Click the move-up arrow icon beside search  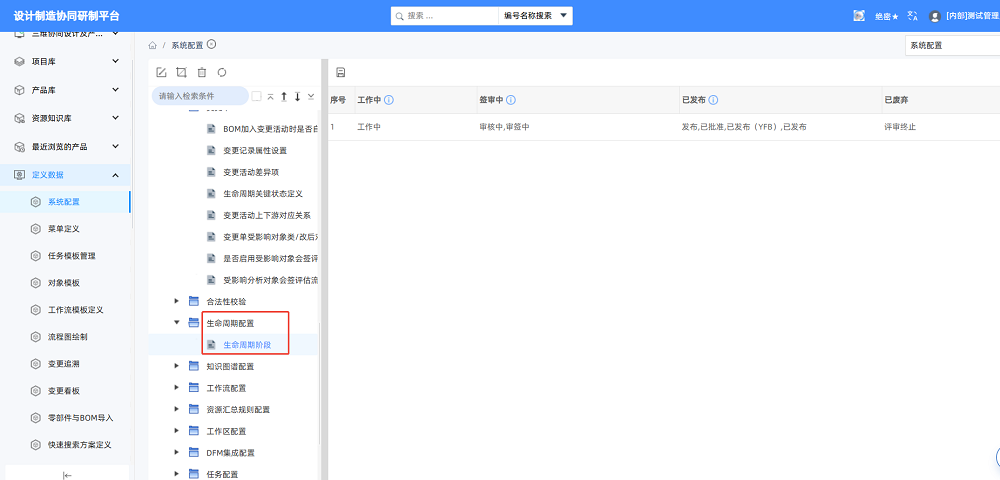(x=284, y=96)
